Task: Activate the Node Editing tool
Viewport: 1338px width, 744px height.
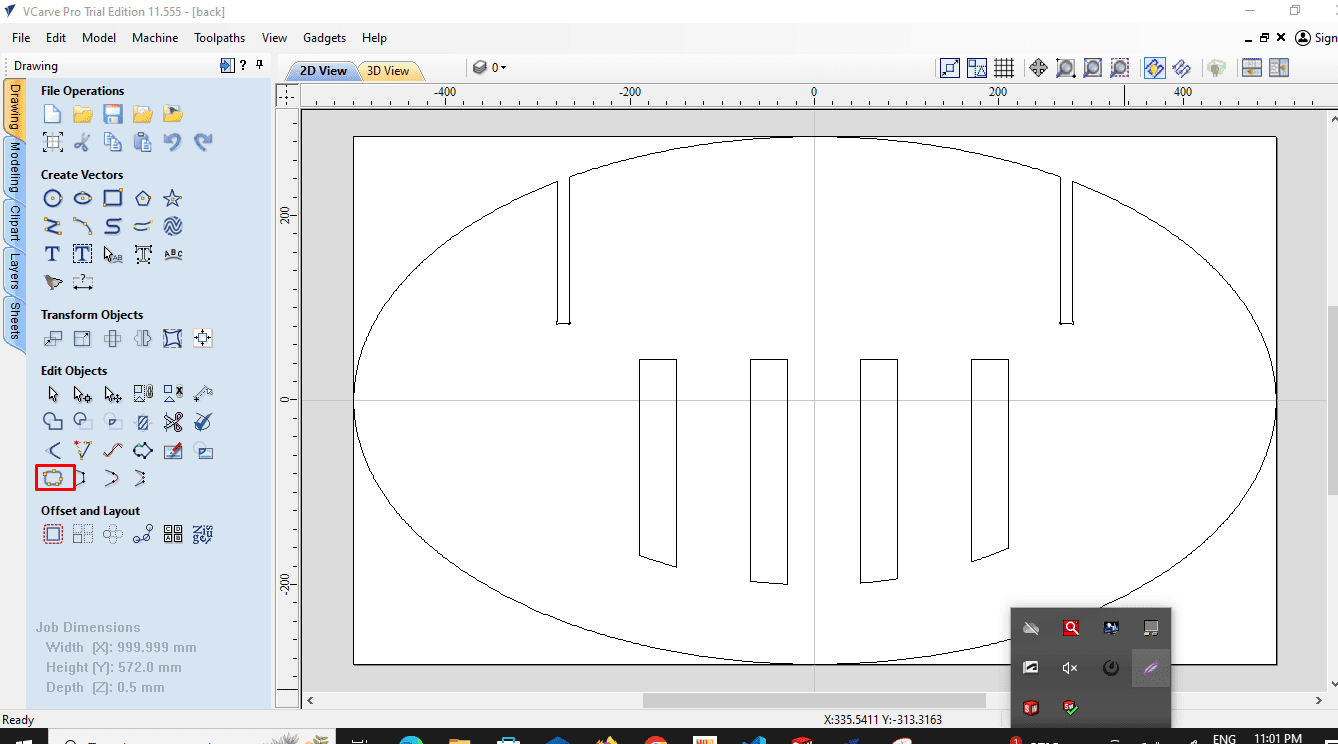Action: tap(83, 394)
